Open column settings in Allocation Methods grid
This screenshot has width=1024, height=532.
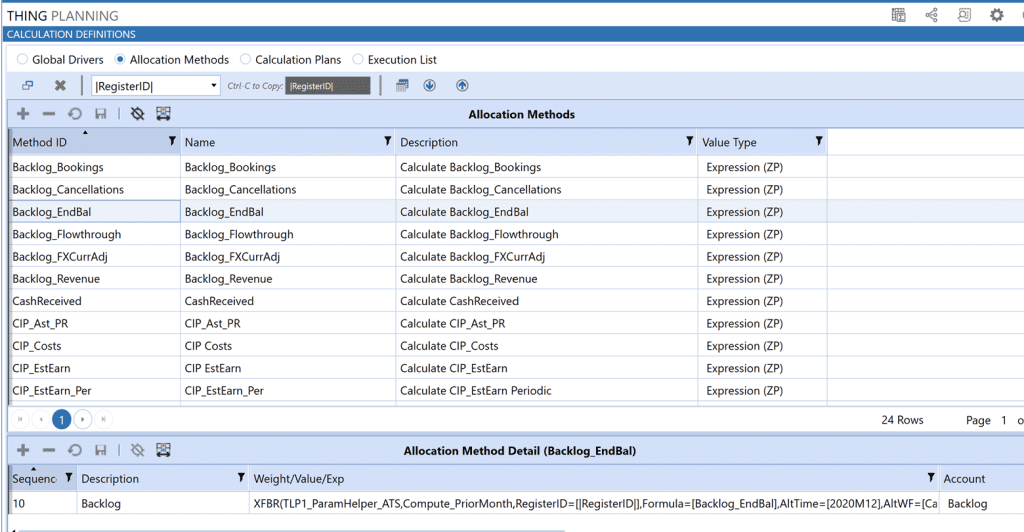163,114
